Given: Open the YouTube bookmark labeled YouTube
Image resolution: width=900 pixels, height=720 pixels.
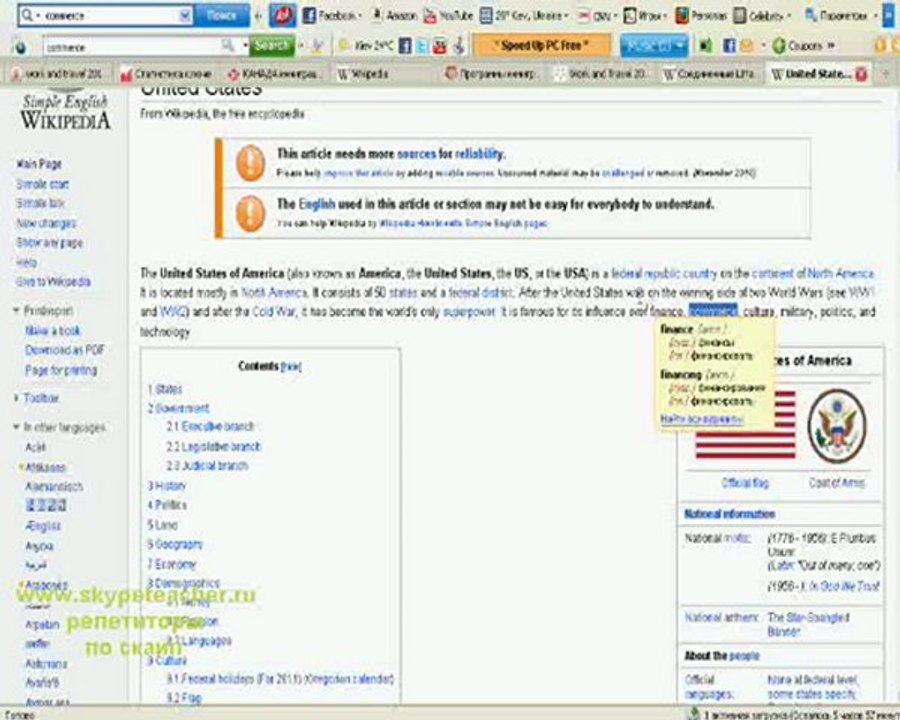Looking at the screenshot, I should (x=448, y=16).
